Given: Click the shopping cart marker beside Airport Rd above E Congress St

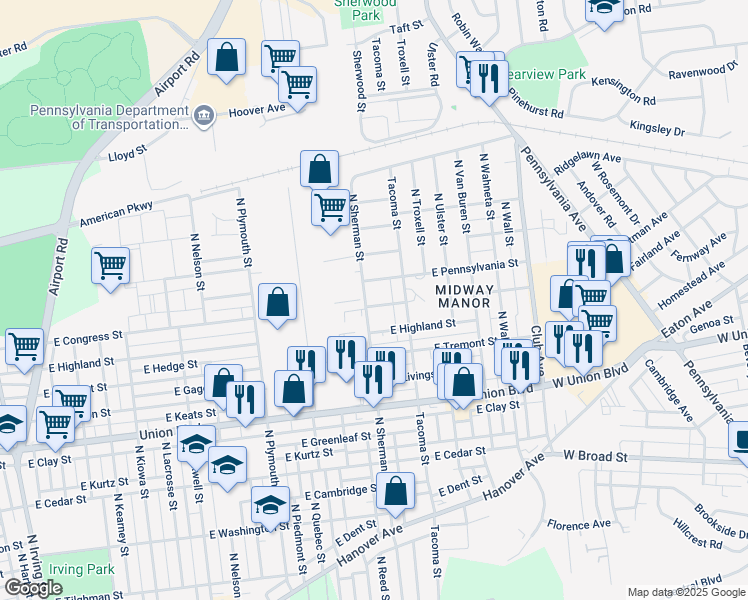Looking at the screenshot, I should [x=111, y=268].
